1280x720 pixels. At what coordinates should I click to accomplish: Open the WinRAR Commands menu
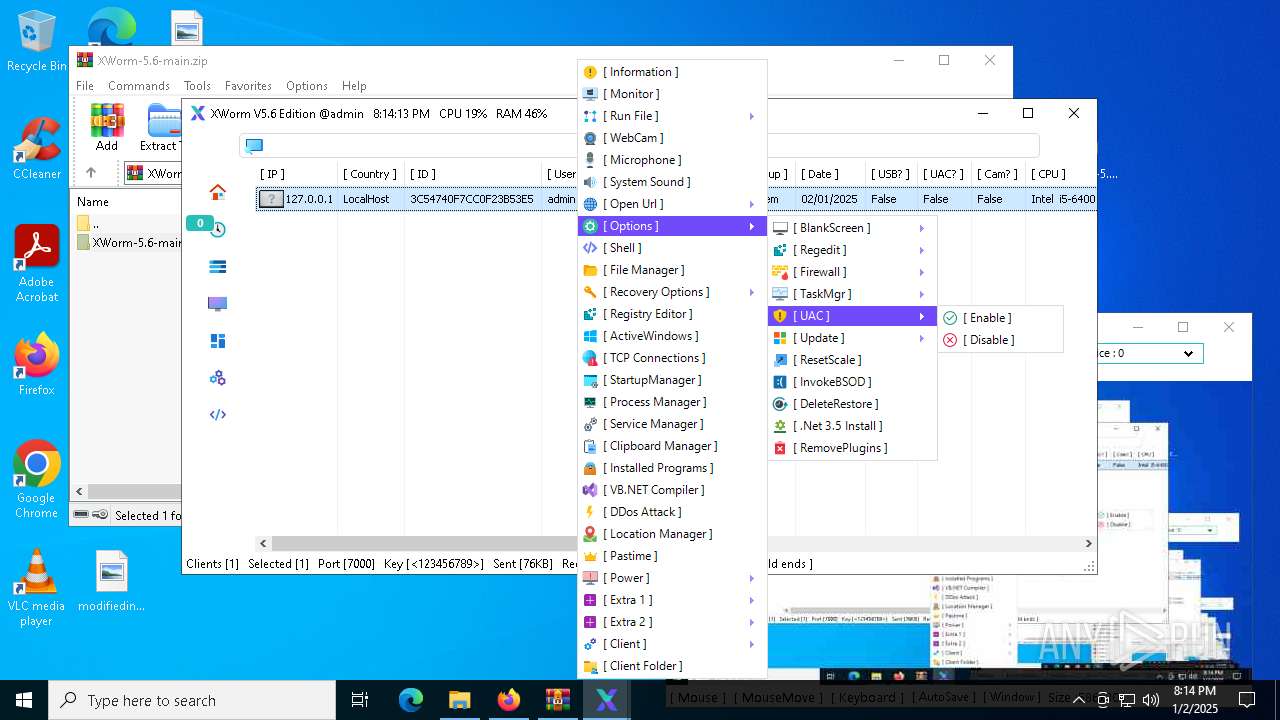tap(139, 86)
